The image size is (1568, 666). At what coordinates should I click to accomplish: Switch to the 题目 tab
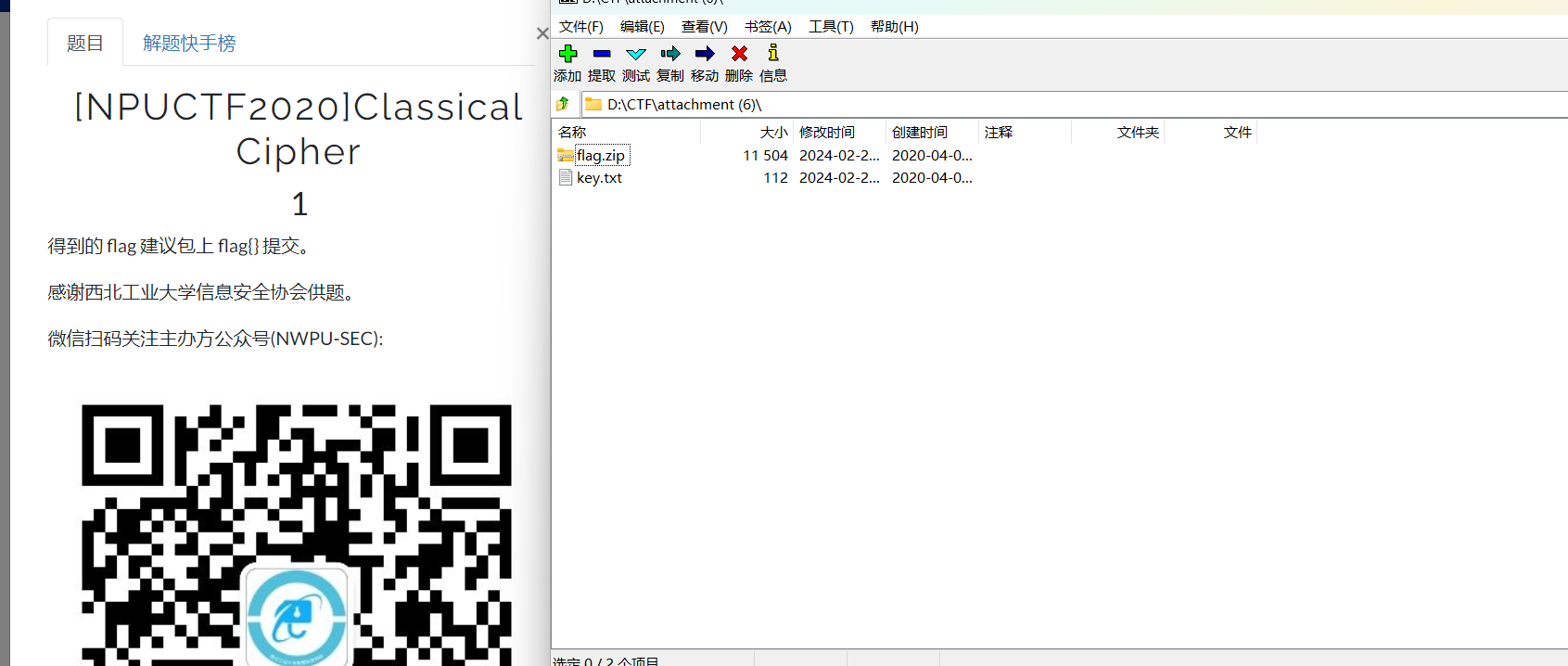[x=85, y=43]
